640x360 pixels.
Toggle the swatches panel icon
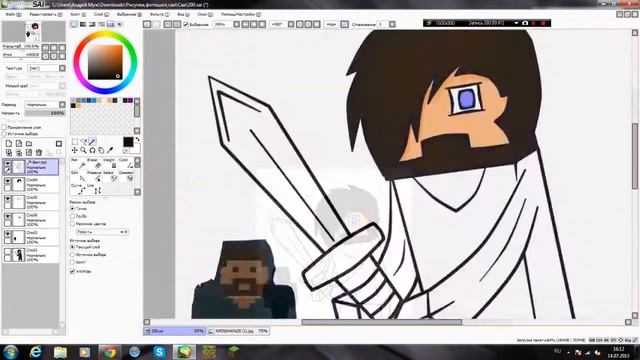click(x=111, y=24)
